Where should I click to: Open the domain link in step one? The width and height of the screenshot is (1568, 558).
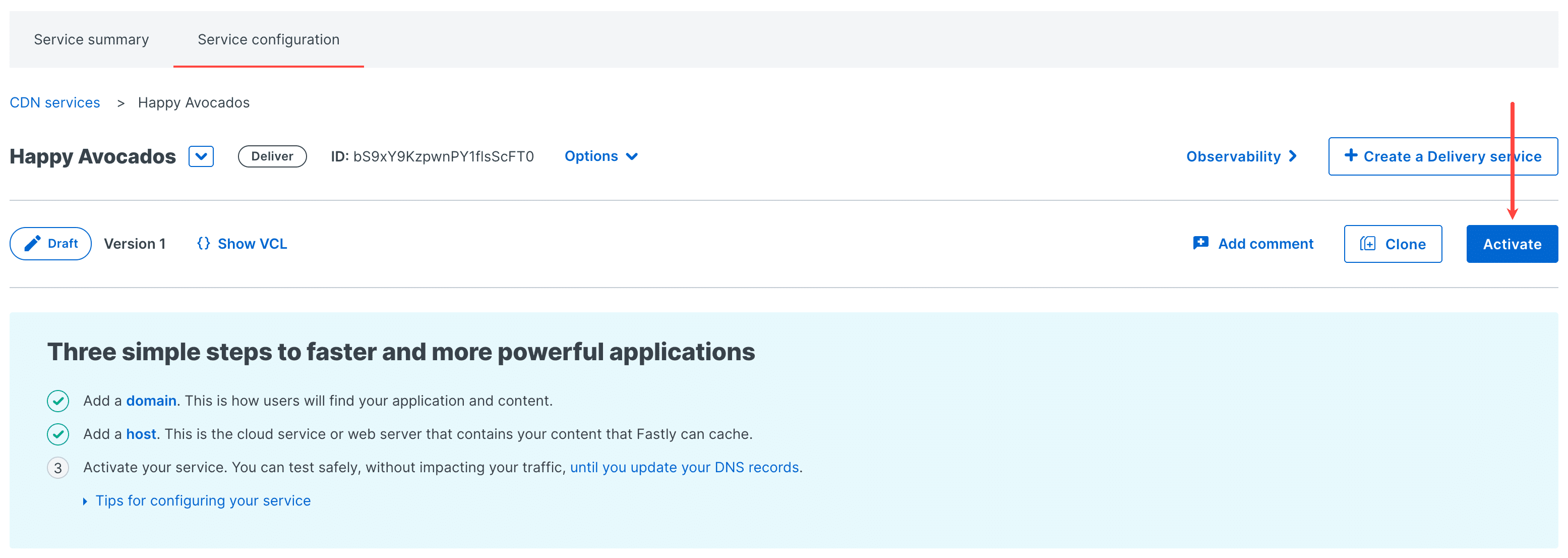[151, 401]
